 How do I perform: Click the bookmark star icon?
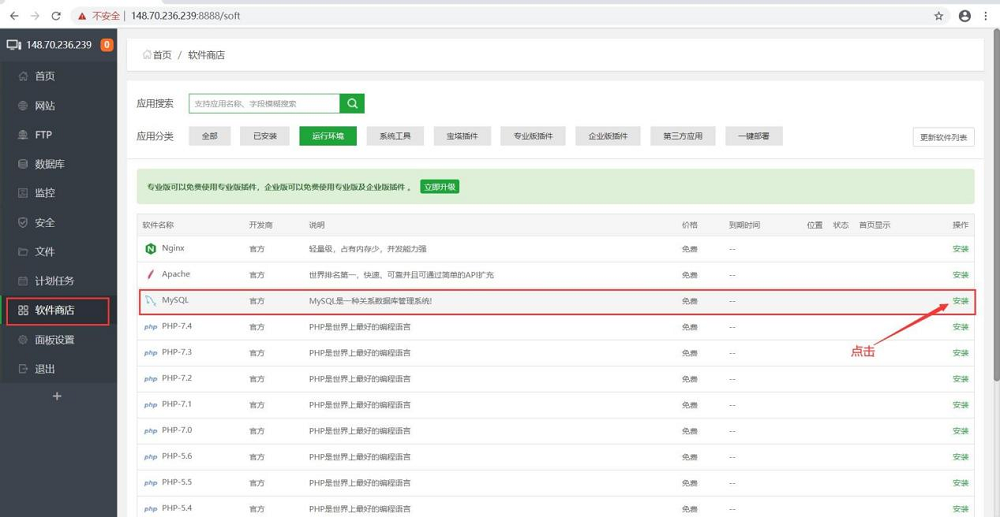939,16
